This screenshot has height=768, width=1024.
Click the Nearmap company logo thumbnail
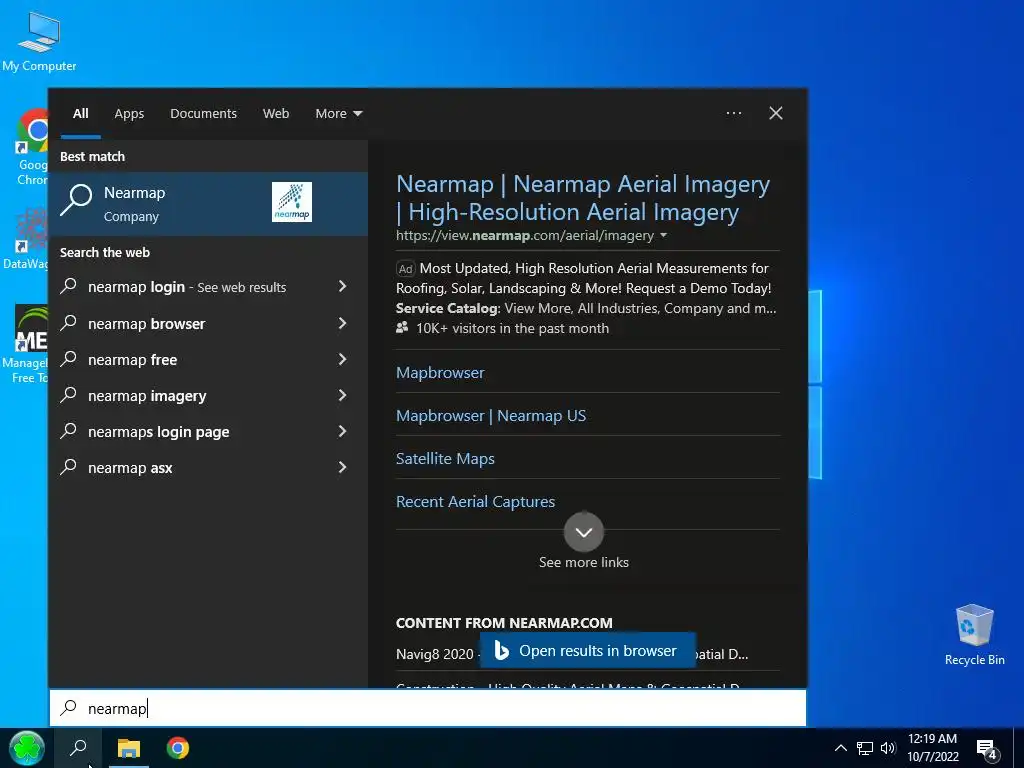click(x=291, y=202)
